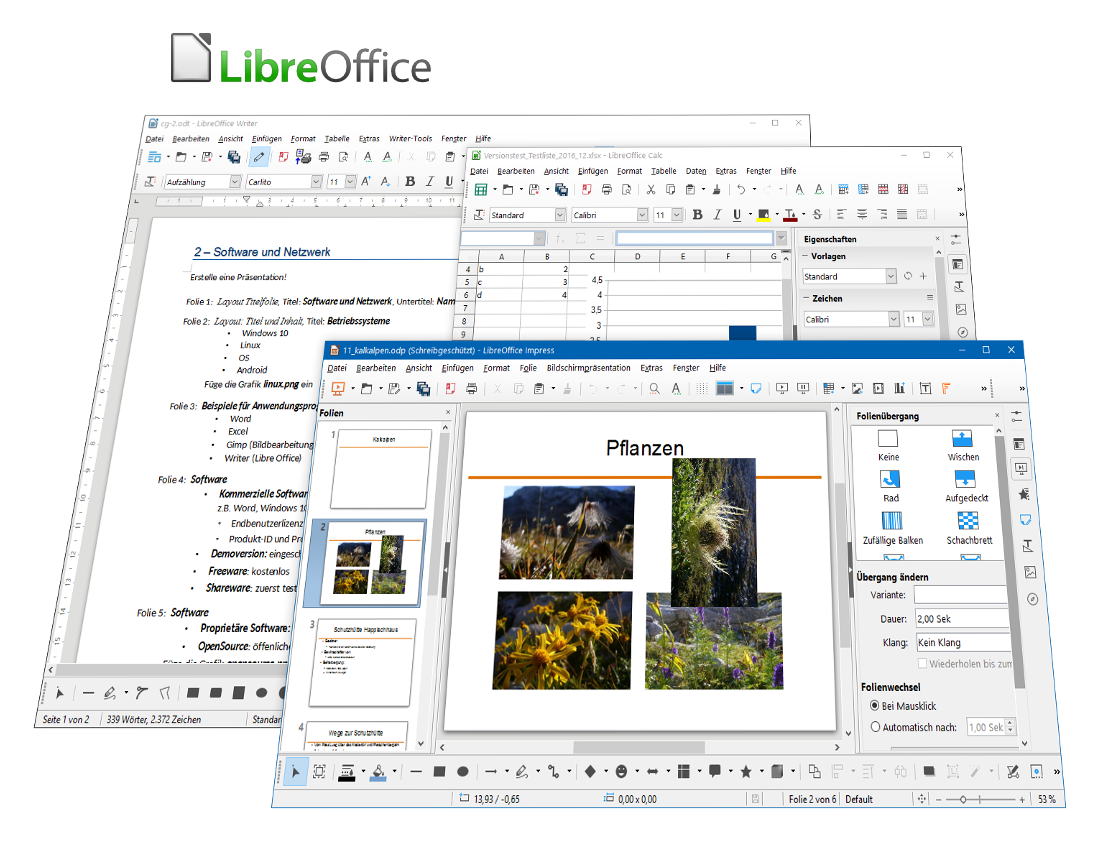Pick the Ellipse tool in Impress drawing bar
The image size is (1105, 853).
pos(462,772)
